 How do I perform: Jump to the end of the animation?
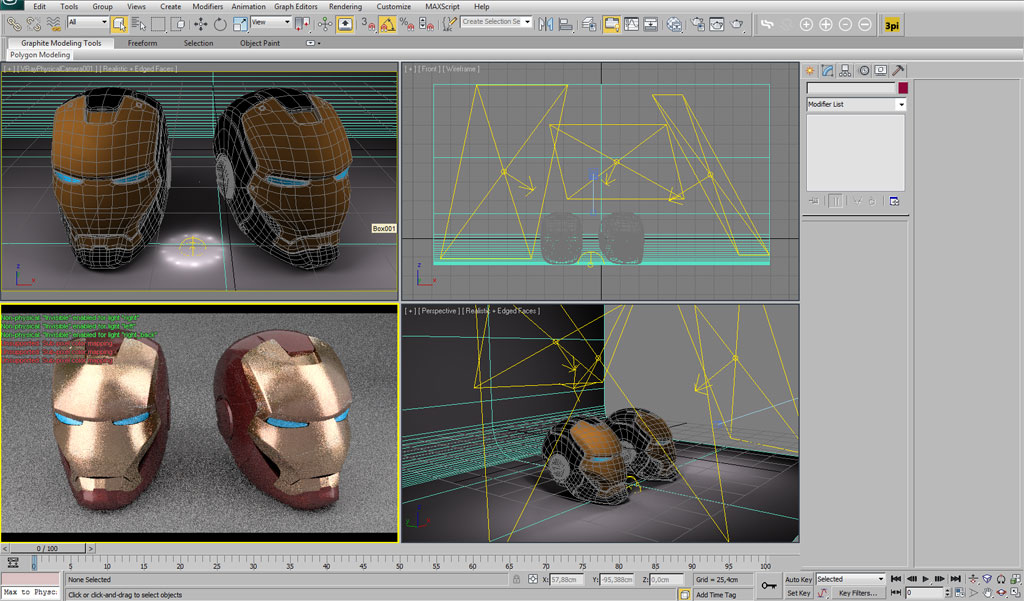(955, 579)
